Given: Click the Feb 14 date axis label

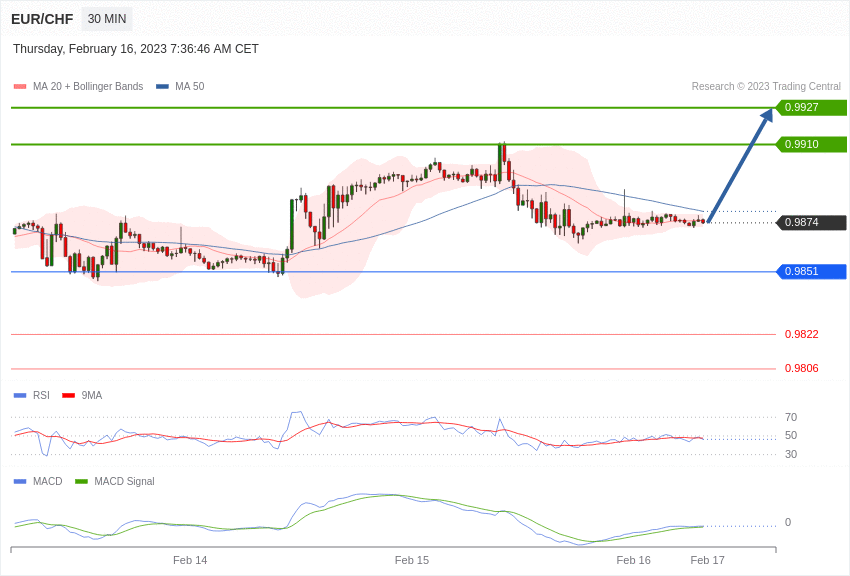Looking at the screenshot, I should [190, 560].
